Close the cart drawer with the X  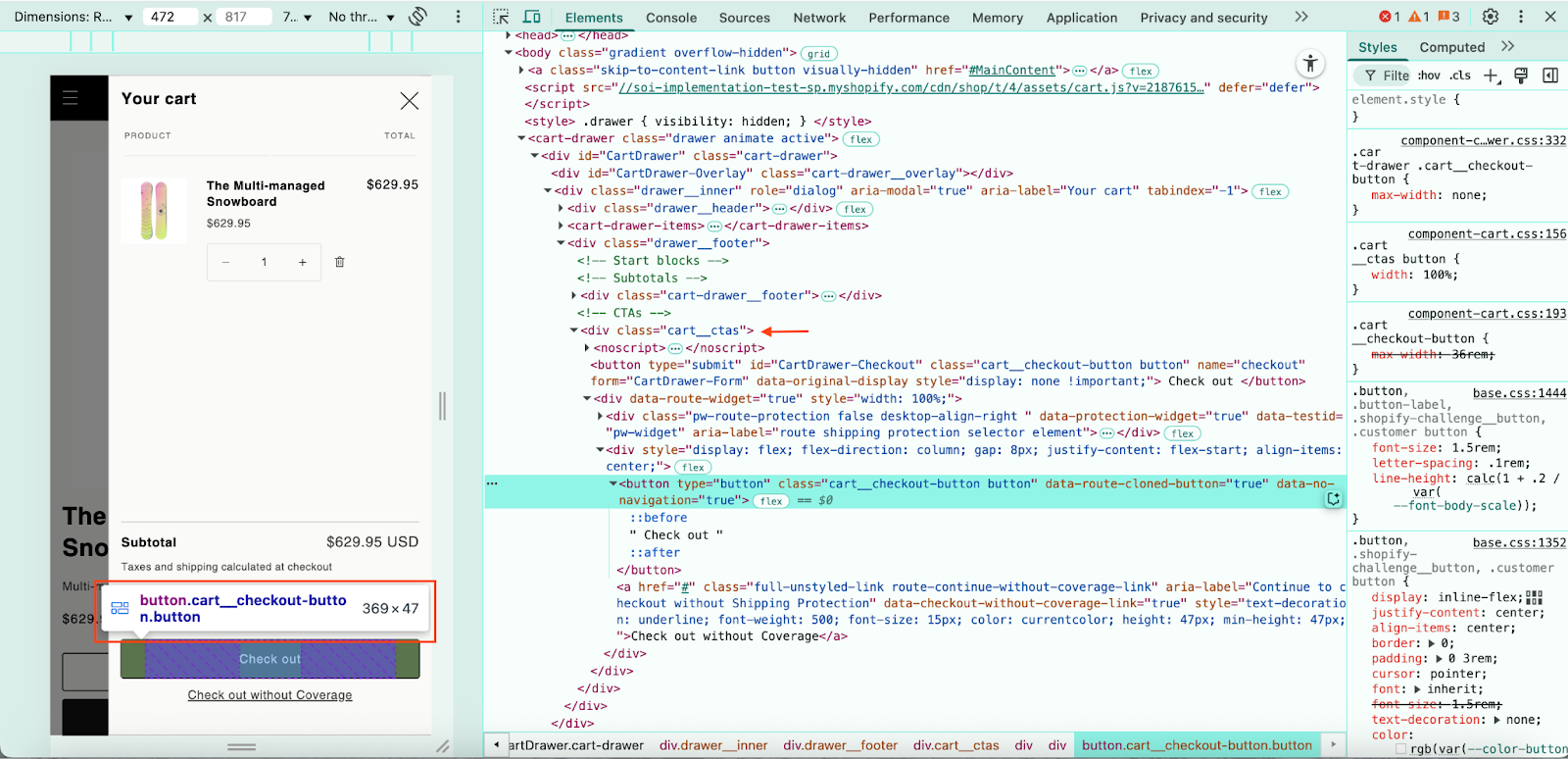pos(410,100)
